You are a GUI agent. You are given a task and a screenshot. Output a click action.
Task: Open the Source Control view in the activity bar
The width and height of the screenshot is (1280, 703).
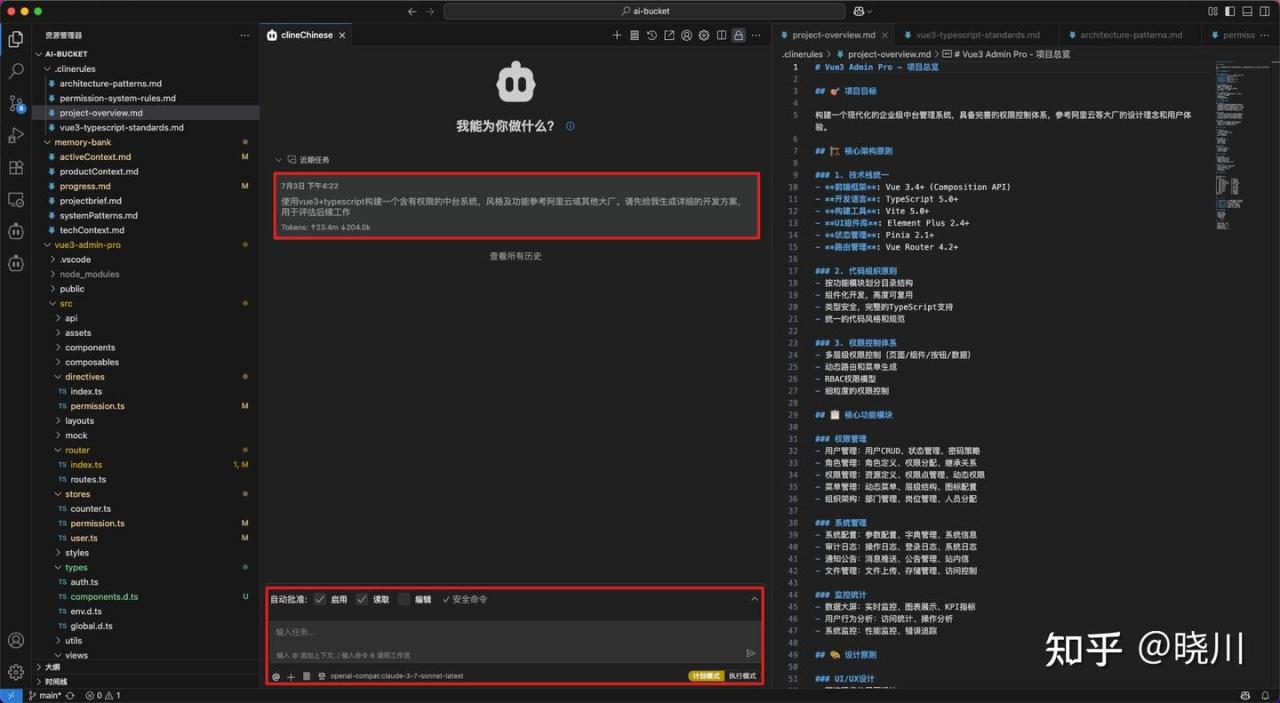click(16, 103)
